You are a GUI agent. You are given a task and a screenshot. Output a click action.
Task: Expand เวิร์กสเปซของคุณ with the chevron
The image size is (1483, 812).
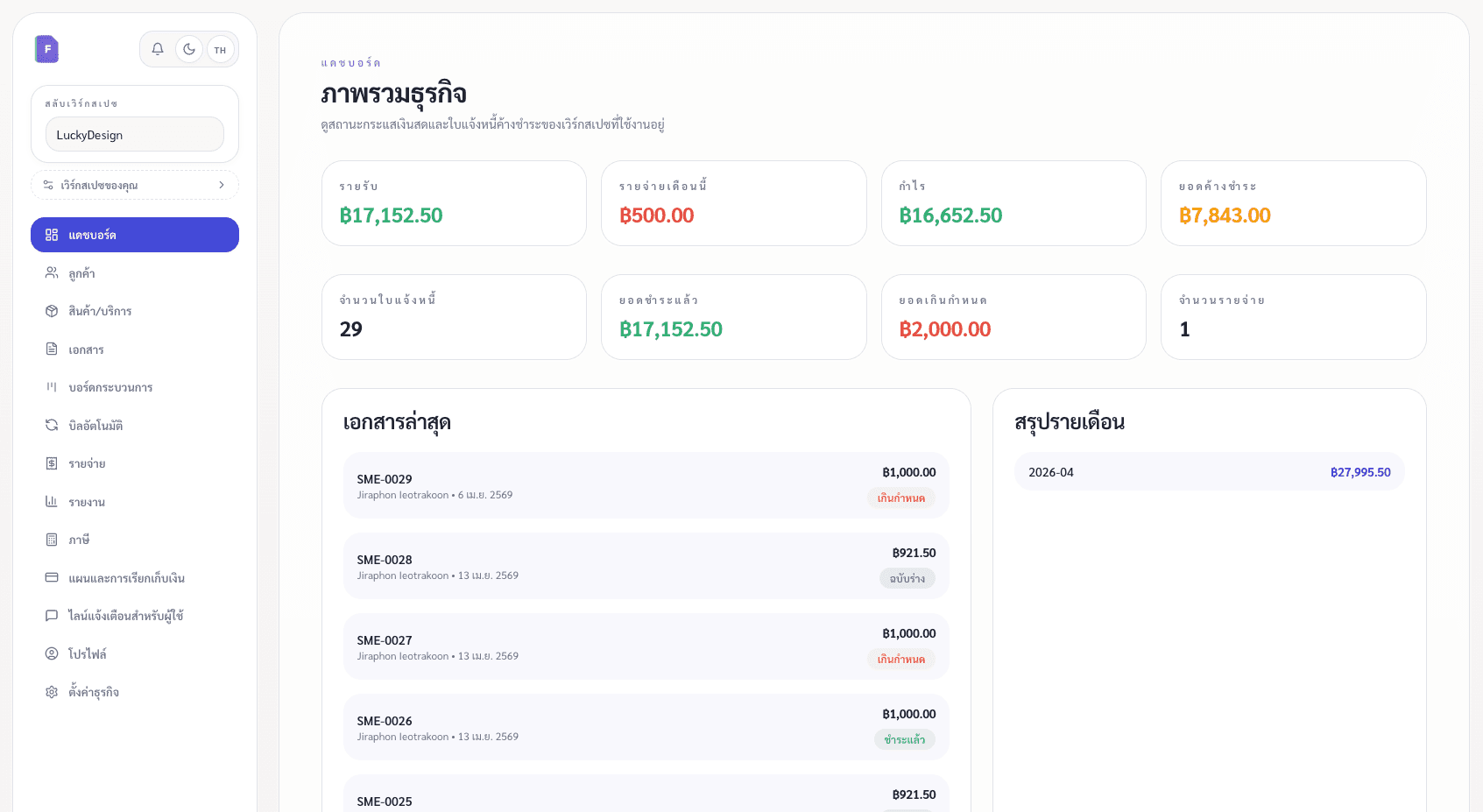pyautogui.click(x=222, y=185)
